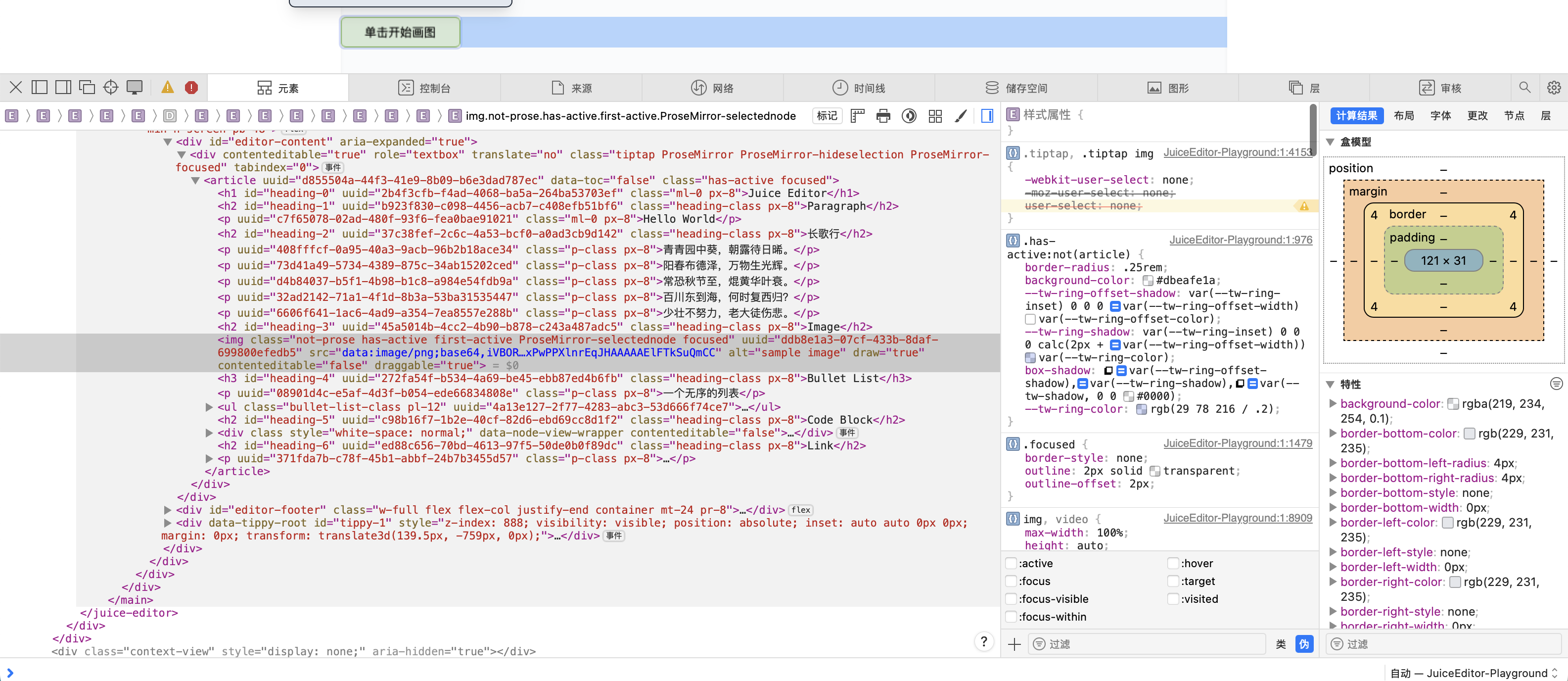The width and height of the screenshot is (1568, 681).
Task: Collapse the 特性 properties section
Action: click(x=1330, y=385)
